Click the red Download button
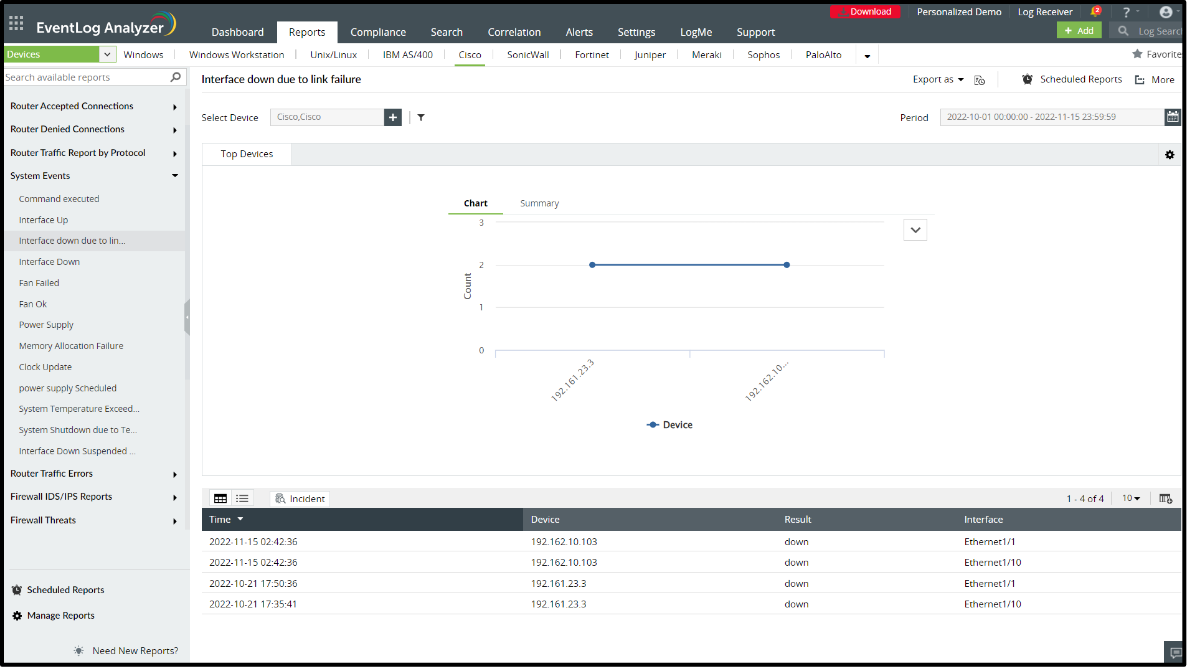The image size is (1187, 667). [x=865, y=11]
